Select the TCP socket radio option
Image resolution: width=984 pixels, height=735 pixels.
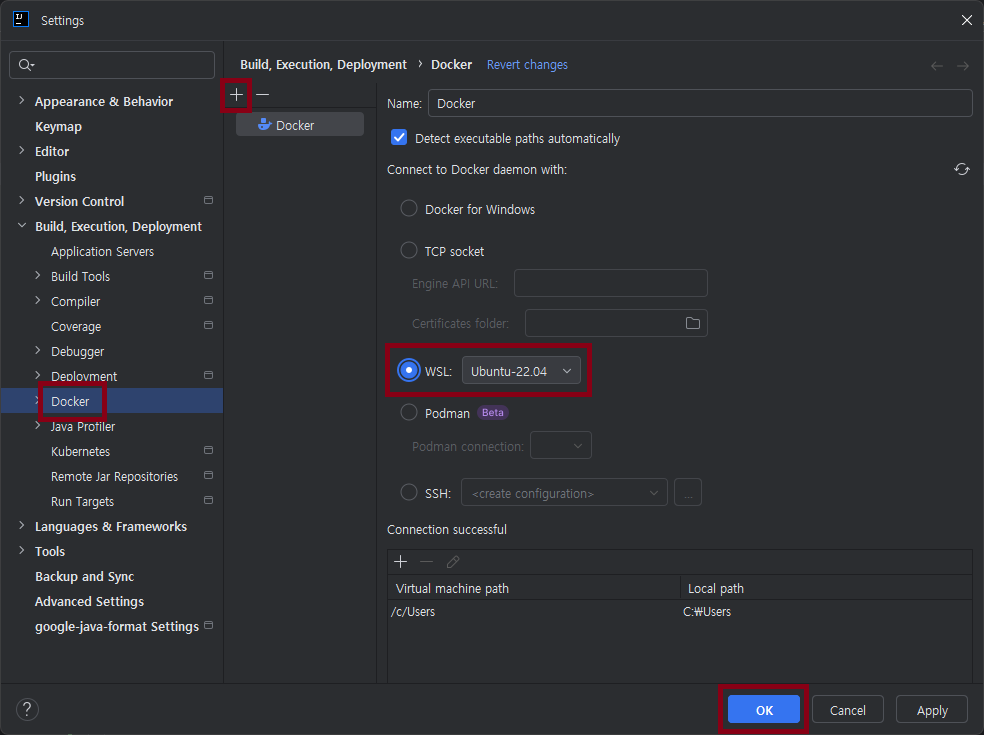[409, 251]
